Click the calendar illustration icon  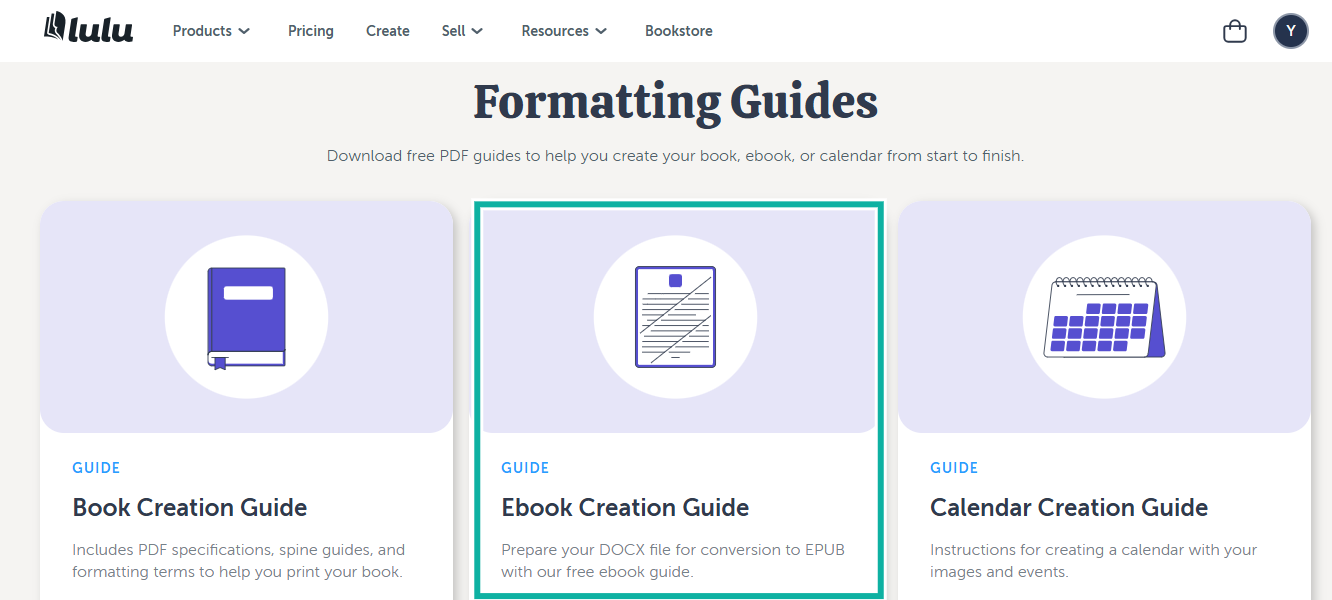1104,317
